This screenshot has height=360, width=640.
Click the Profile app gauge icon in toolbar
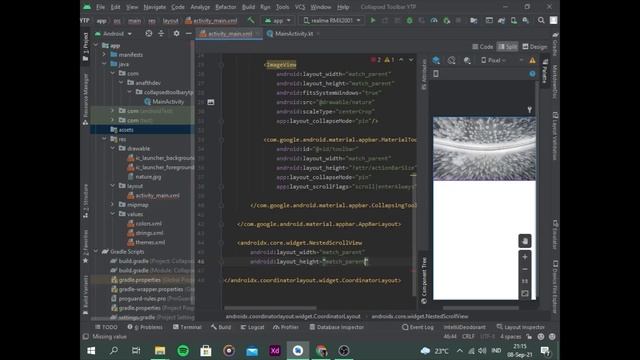pyautogui.click(x=434, y=20)
